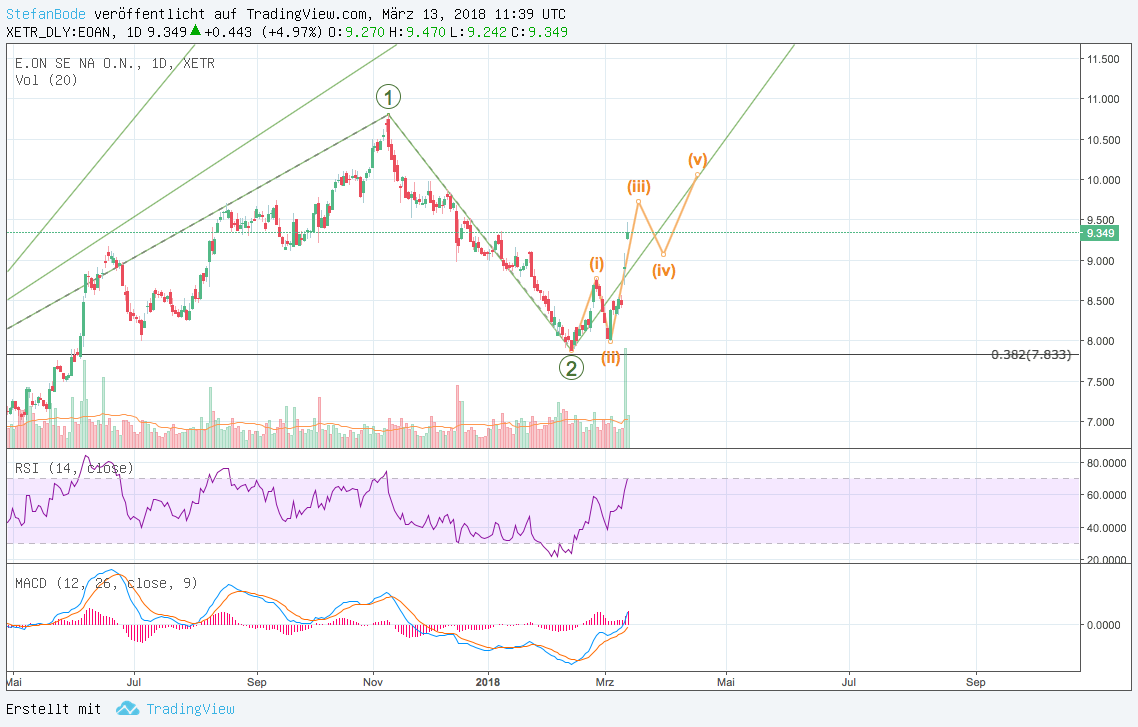Image resolution: width=1138 pixels, height=727 pixels.
Task: Click the 7.000 price axis label
Action: pyautogui.click(x=1100, y=422)
